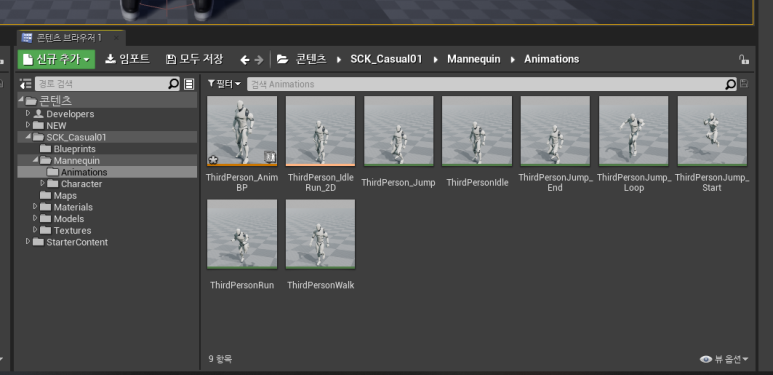Expand the Character folder
Screen dimensions: 773x375
[x=43, y=183]
